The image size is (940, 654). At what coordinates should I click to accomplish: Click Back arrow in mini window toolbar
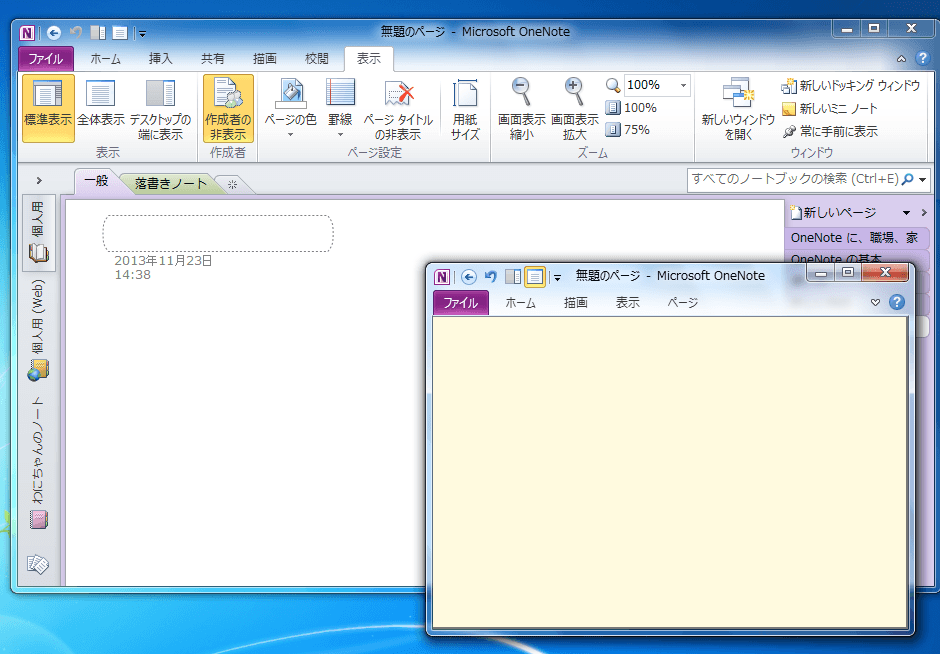pos(469,276)
